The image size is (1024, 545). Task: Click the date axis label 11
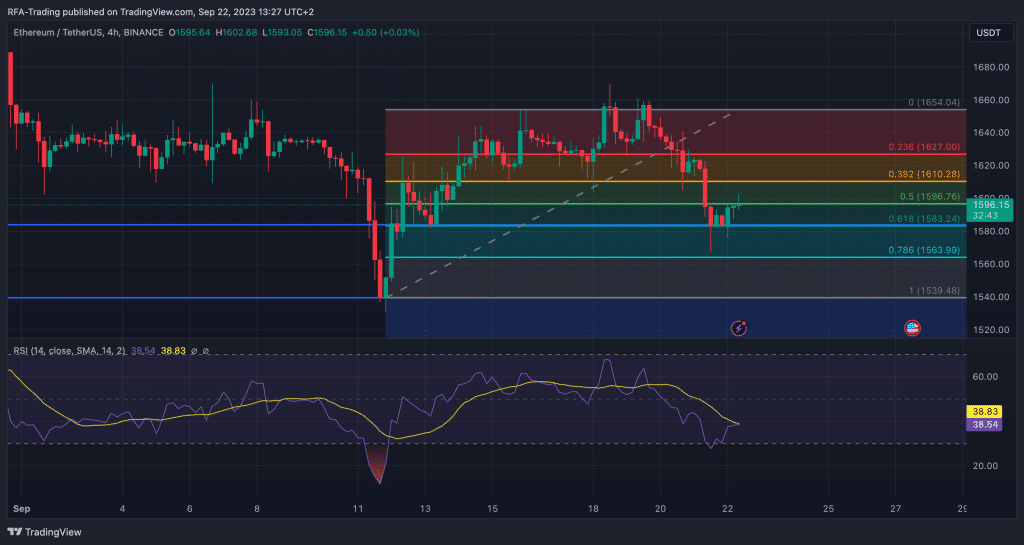click(x=357, y=508)
